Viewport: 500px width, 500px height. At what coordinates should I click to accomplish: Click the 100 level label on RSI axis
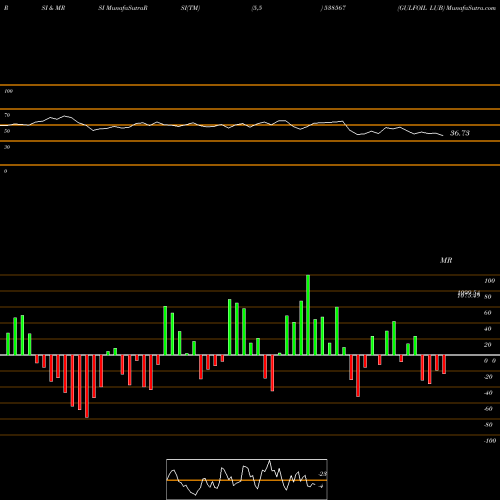(x=8, y=91)
